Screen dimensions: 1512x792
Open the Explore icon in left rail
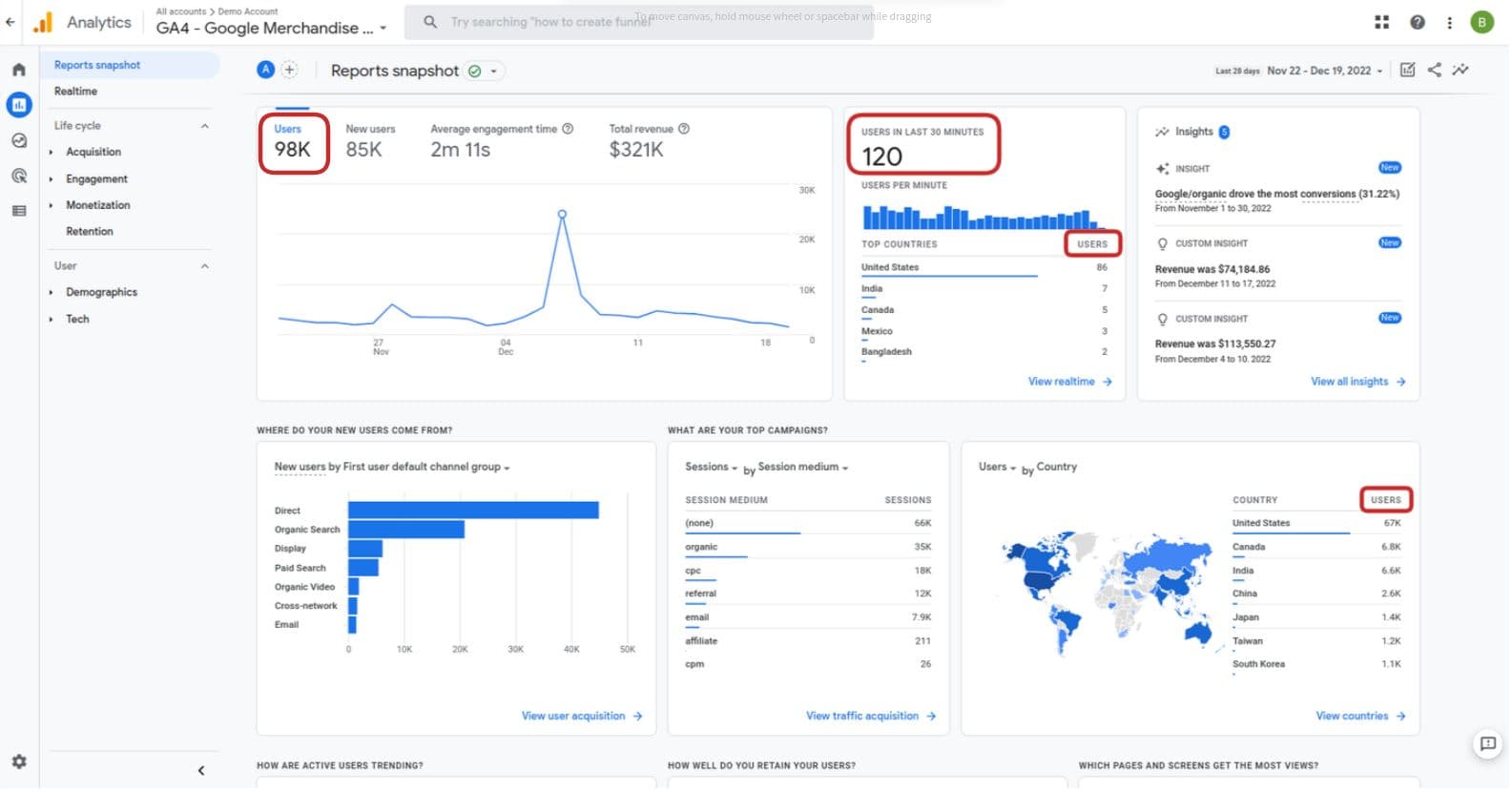18,140
